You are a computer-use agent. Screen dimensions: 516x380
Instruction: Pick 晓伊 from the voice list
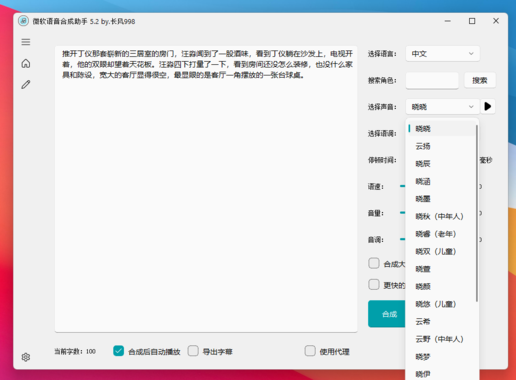(441, 374)
